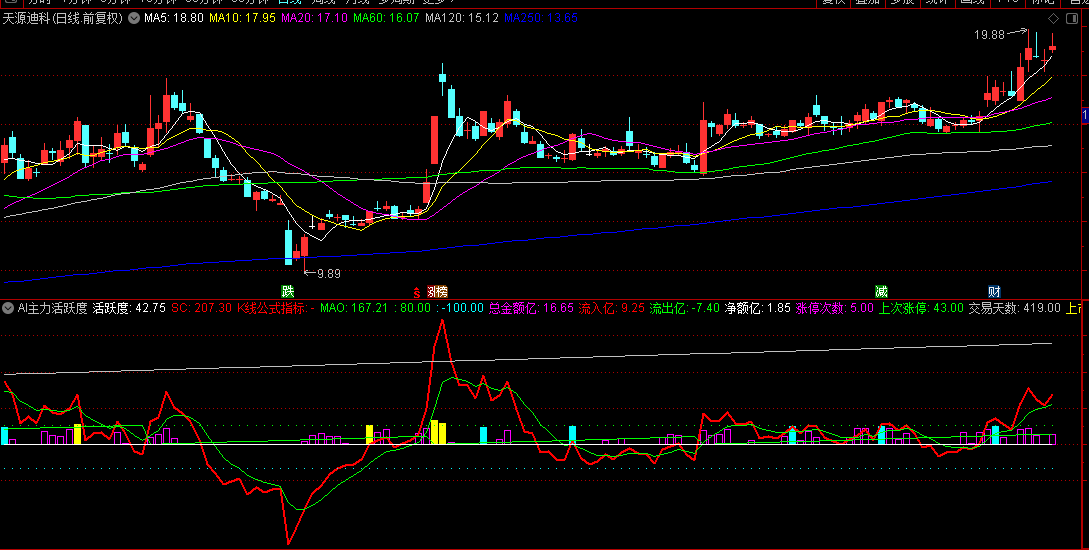Click the 活跃度: 42.75 value
The image size is (1089, 550).
click(x=129, y=308)
